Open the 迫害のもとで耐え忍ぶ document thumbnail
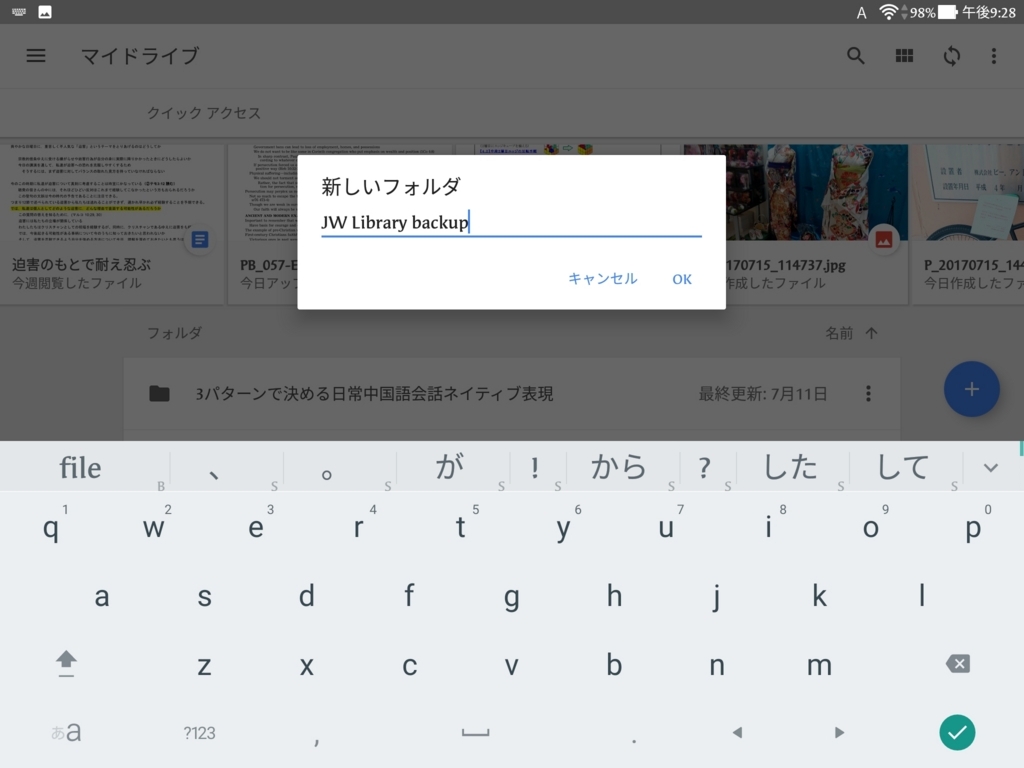This screenshot has height=768, width=1024. pos(112,223)
